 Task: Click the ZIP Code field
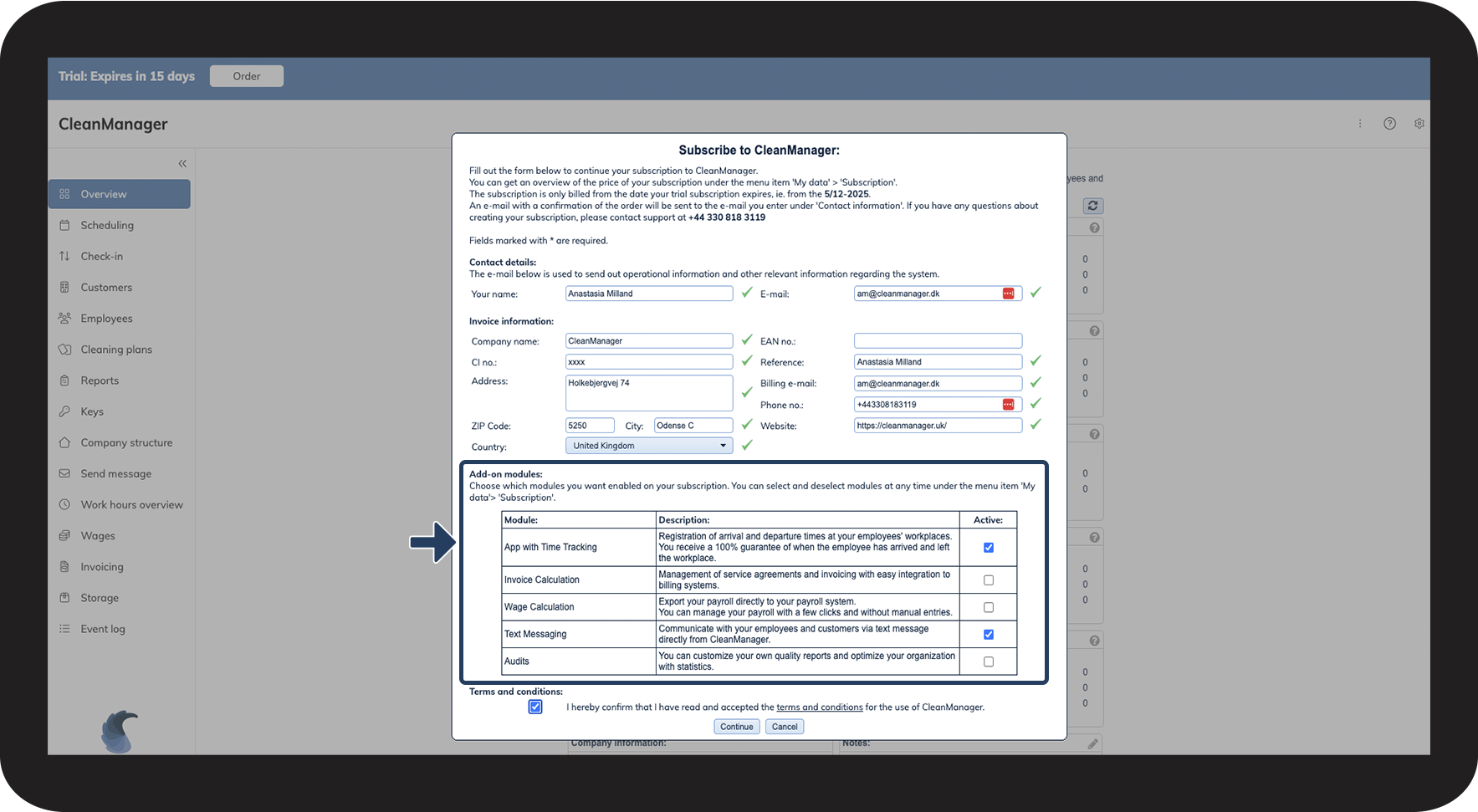point(590,426)
